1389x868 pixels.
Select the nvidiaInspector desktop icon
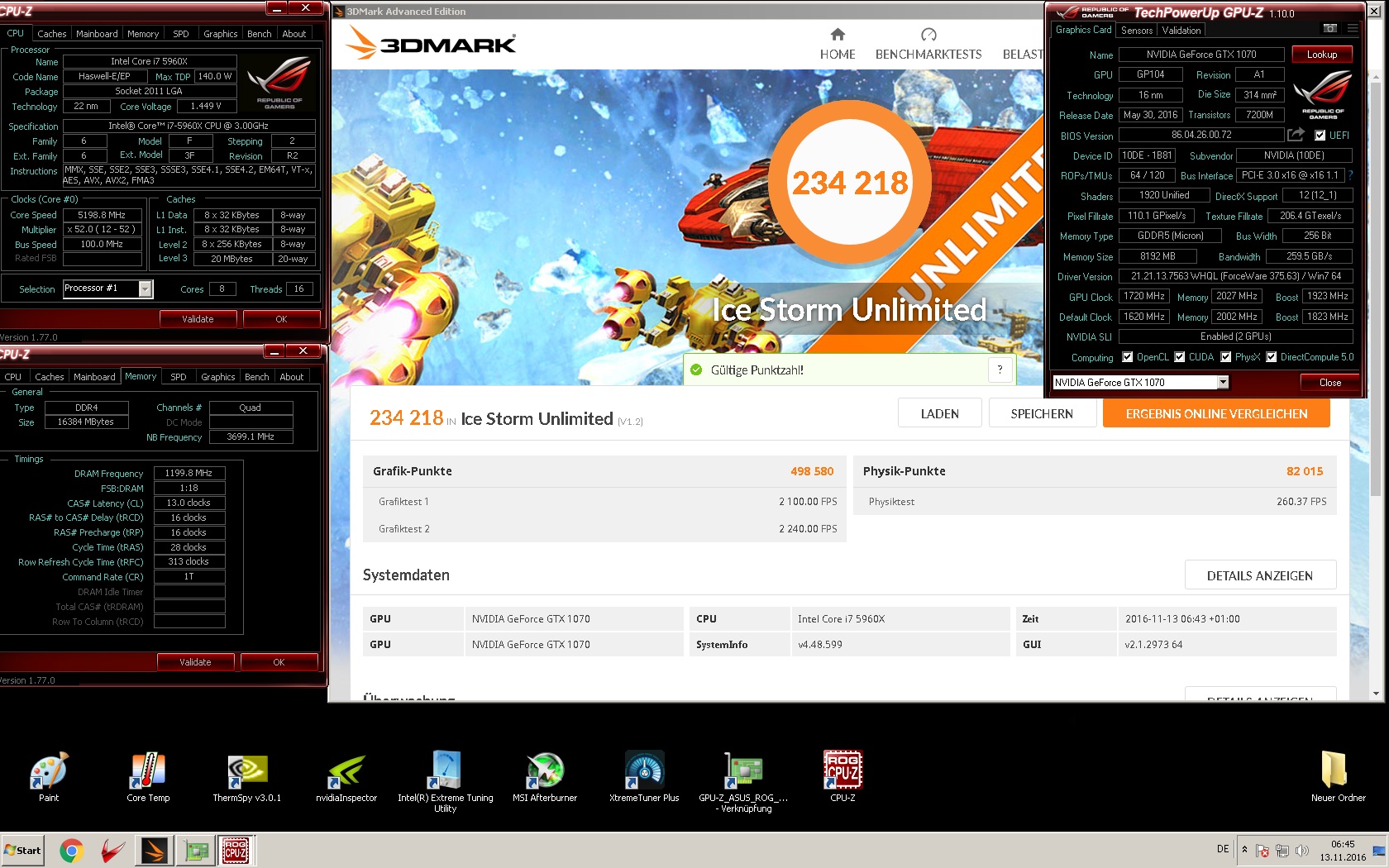point(346,777)
